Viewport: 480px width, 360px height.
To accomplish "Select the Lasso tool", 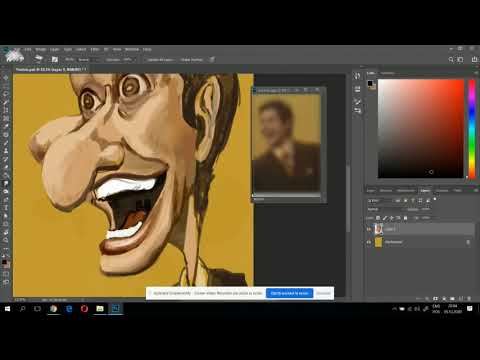I will (x=6, y=94).
